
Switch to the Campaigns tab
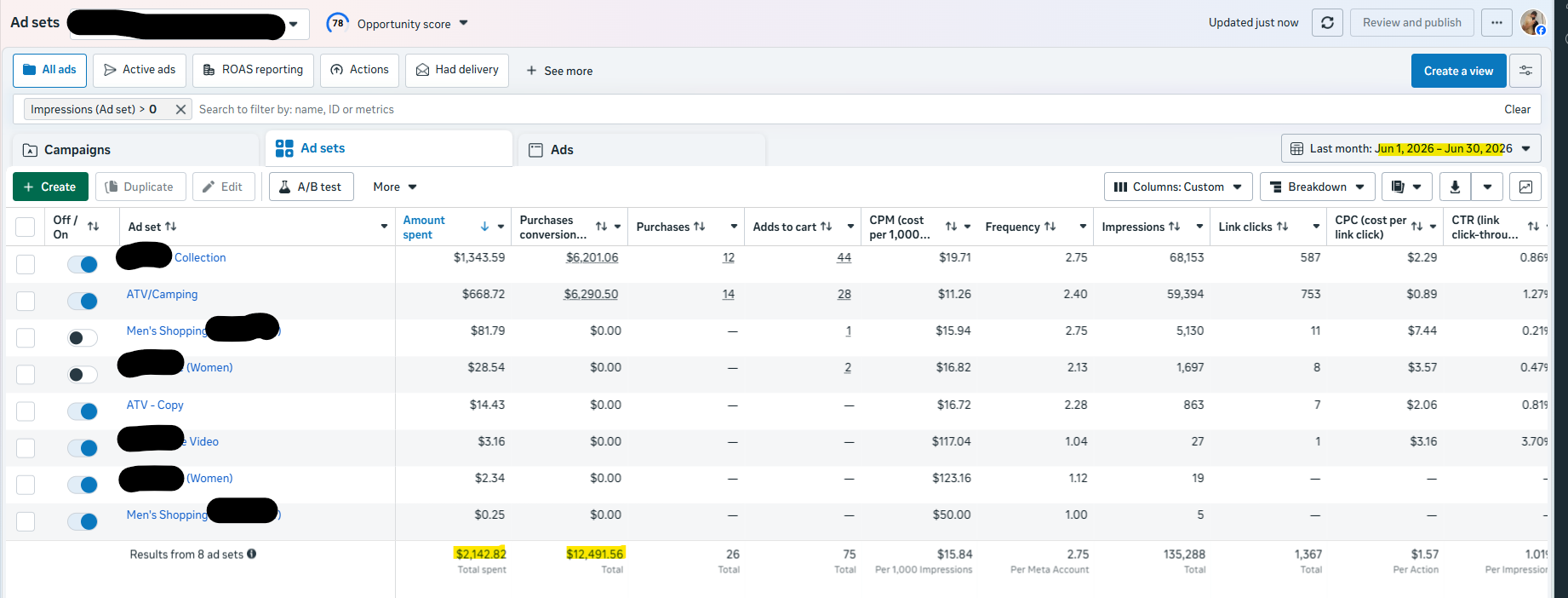click(x=136, y=150)
